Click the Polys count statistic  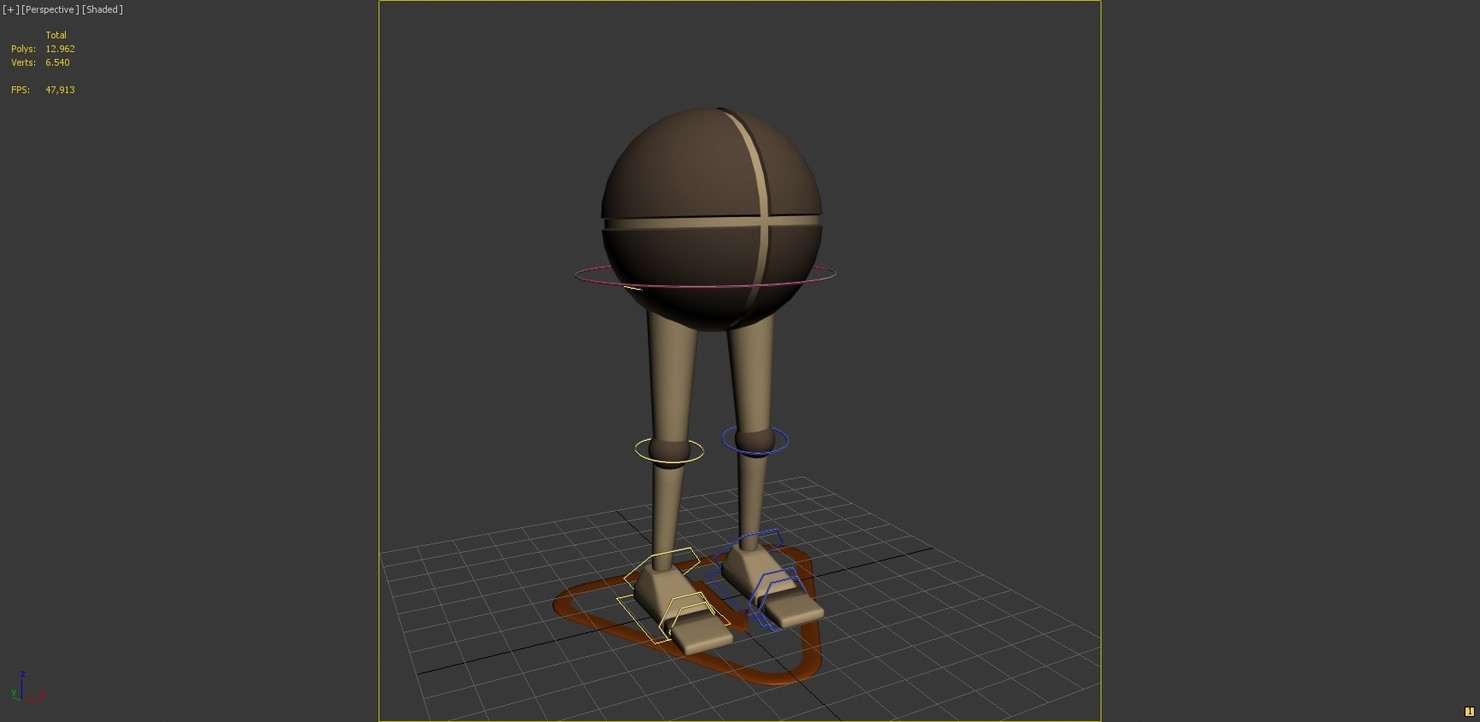tap(60, 48)
